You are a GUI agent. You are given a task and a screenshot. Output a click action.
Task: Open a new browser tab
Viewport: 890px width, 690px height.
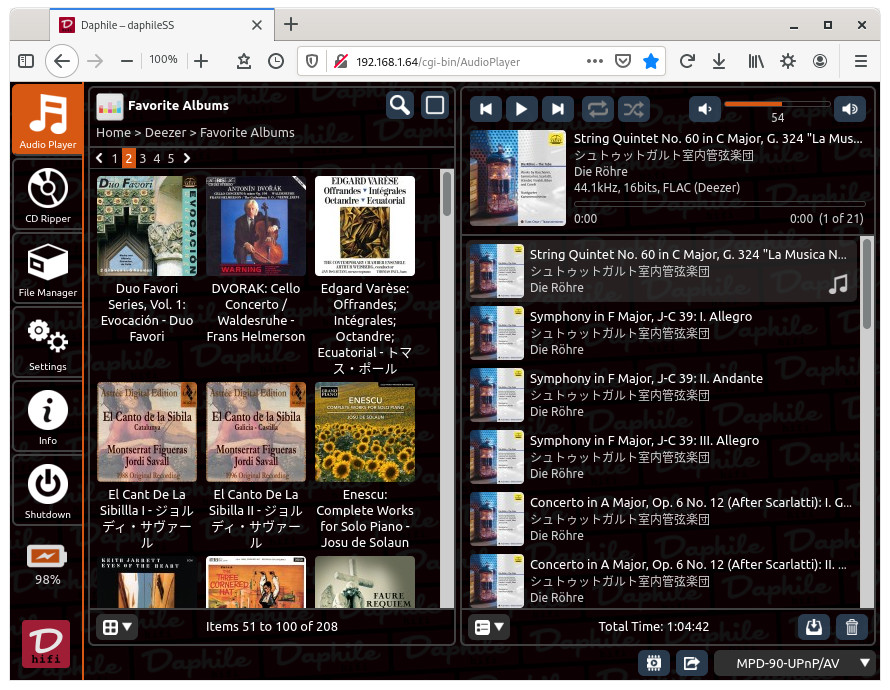click(x=291, y=24)
